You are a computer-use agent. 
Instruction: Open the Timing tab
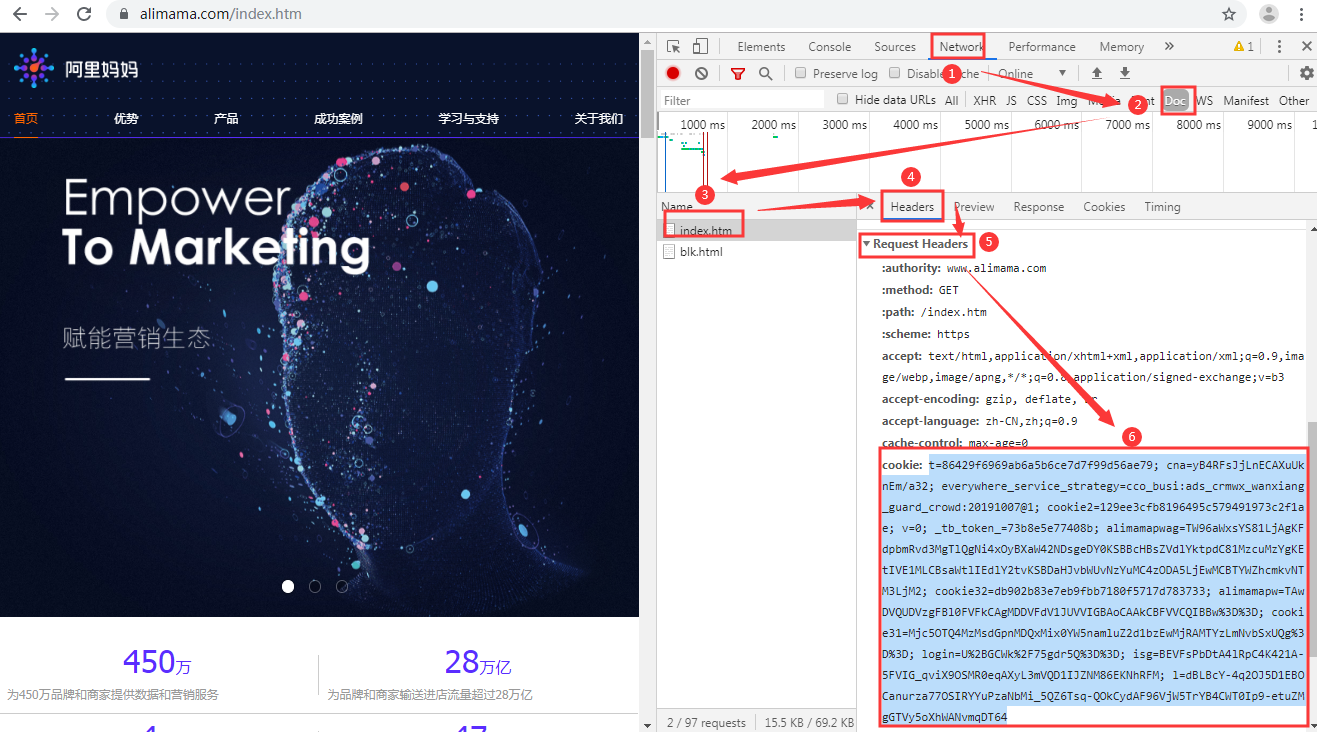coord(1162,206)
